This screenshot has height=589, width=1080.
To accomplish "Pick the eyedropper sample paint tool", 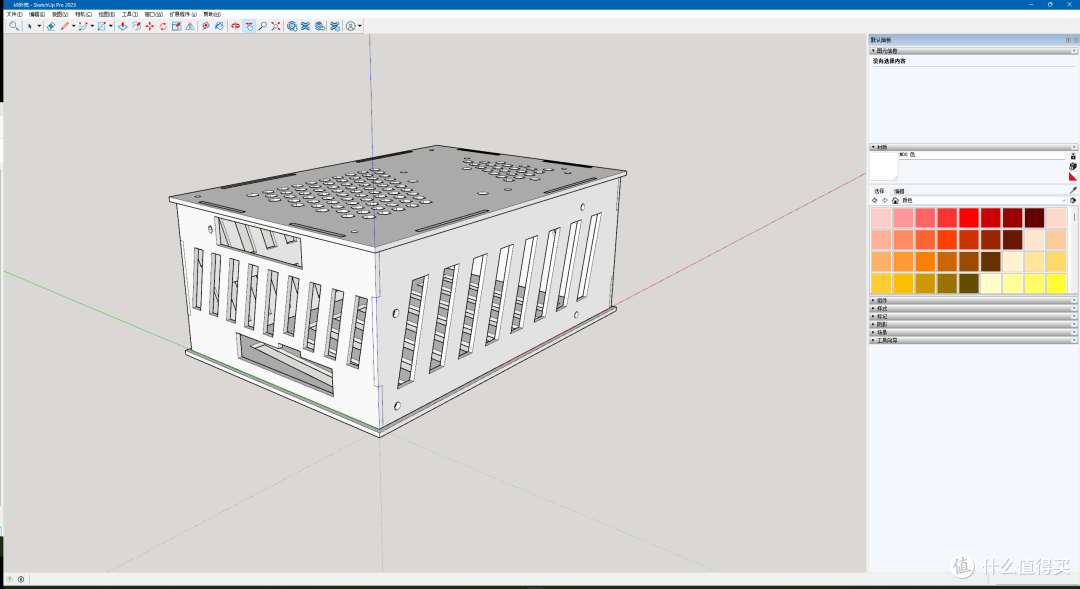I will 1073,190.
